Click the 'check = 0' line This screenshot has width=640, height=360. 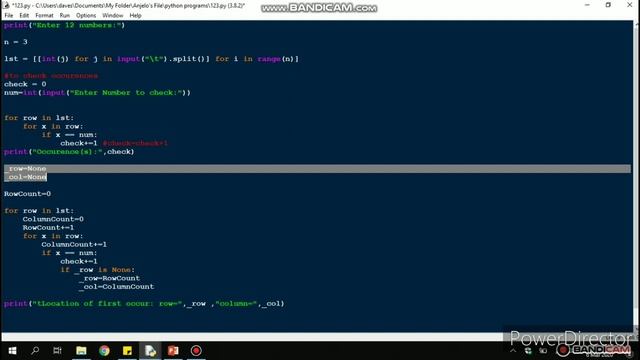[25, 84]
